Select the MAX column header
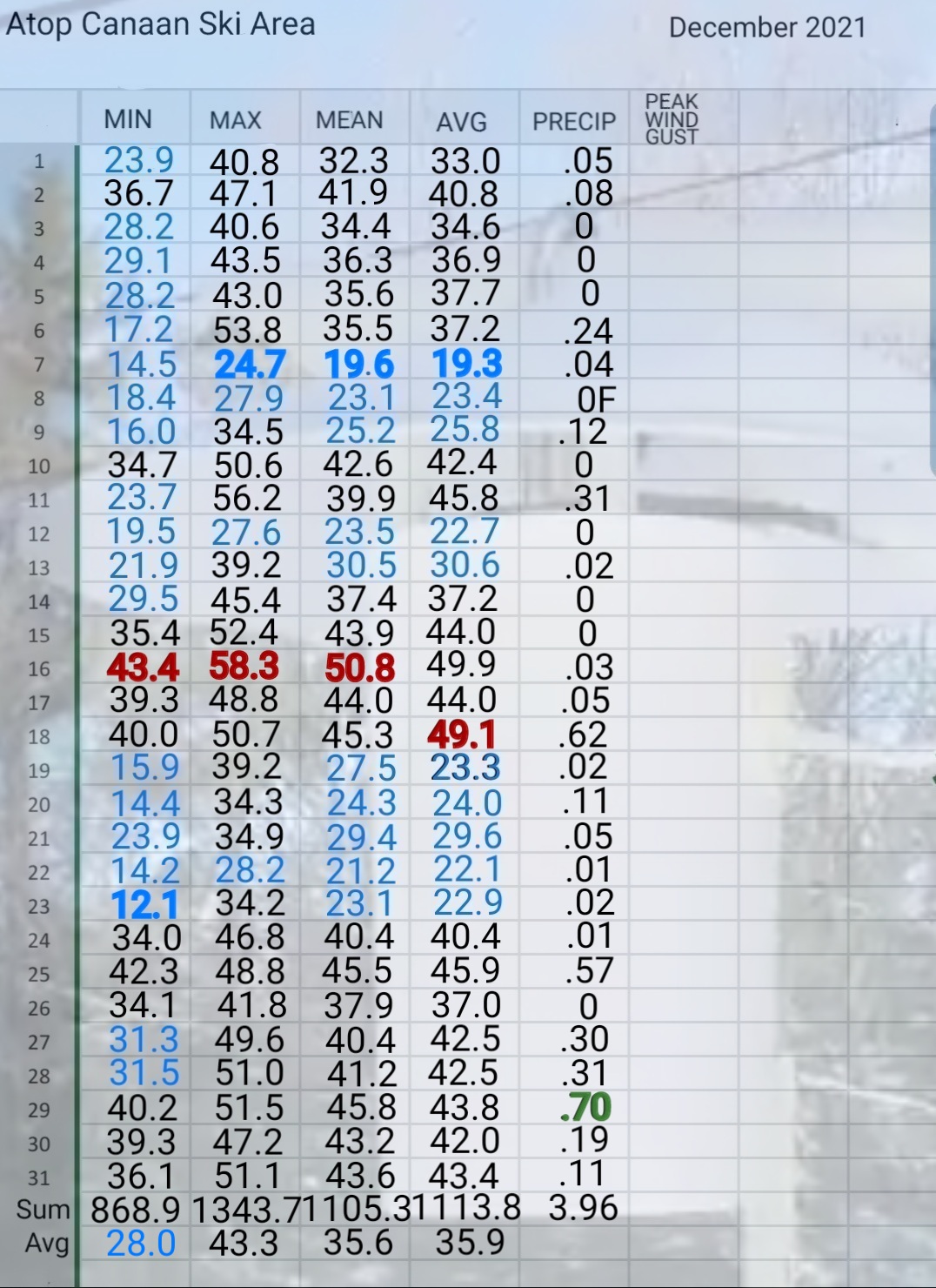 pyautogui.click(x=235, y=120)
